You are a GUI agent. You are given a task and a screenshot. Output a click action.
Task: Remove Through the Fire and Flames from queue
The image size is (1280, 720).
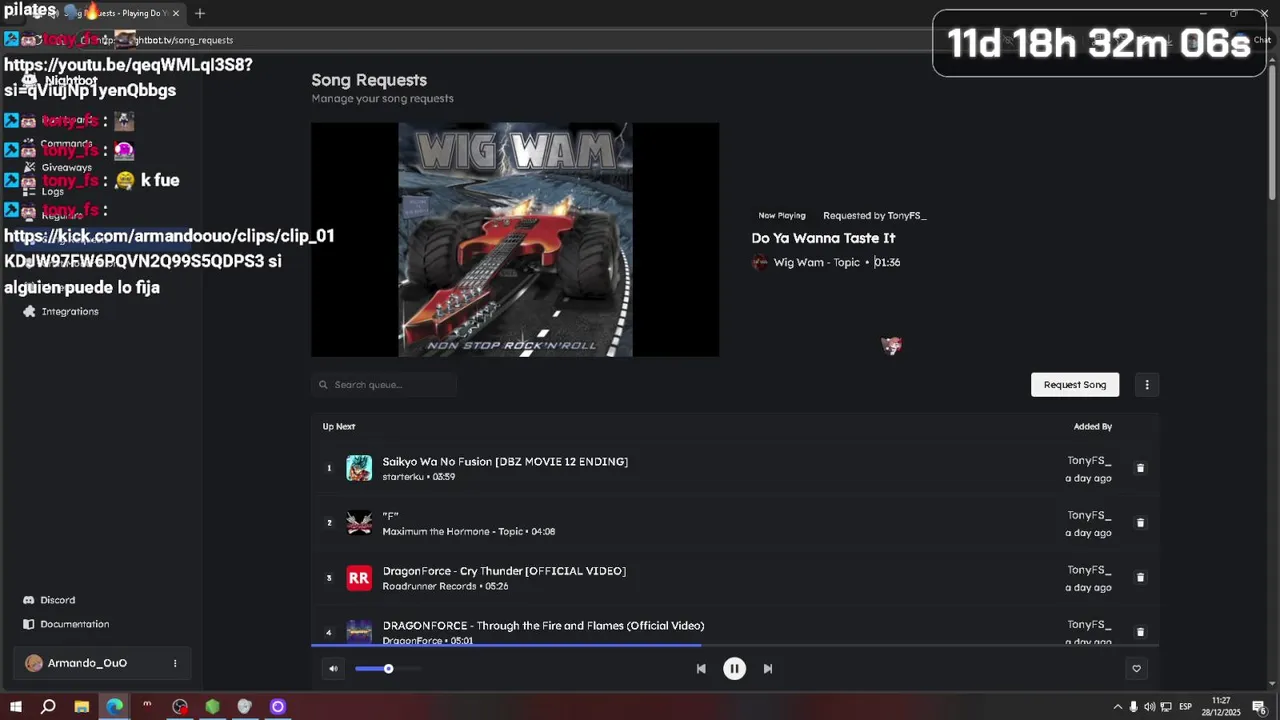1140,632
